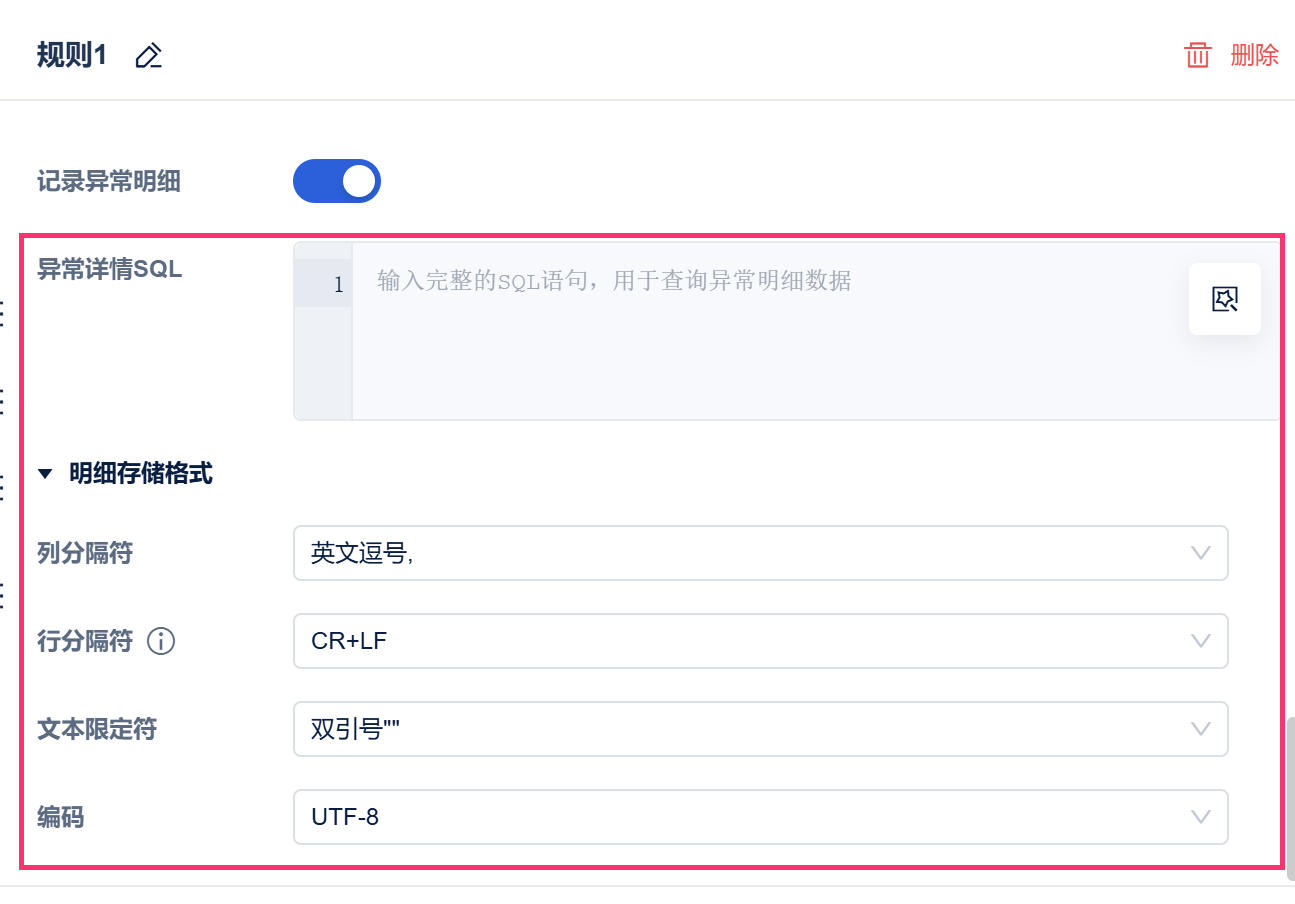1295x904 pixels.
Task: Click the 明细存储格式 heading text
Action: [x=141, y=474]
